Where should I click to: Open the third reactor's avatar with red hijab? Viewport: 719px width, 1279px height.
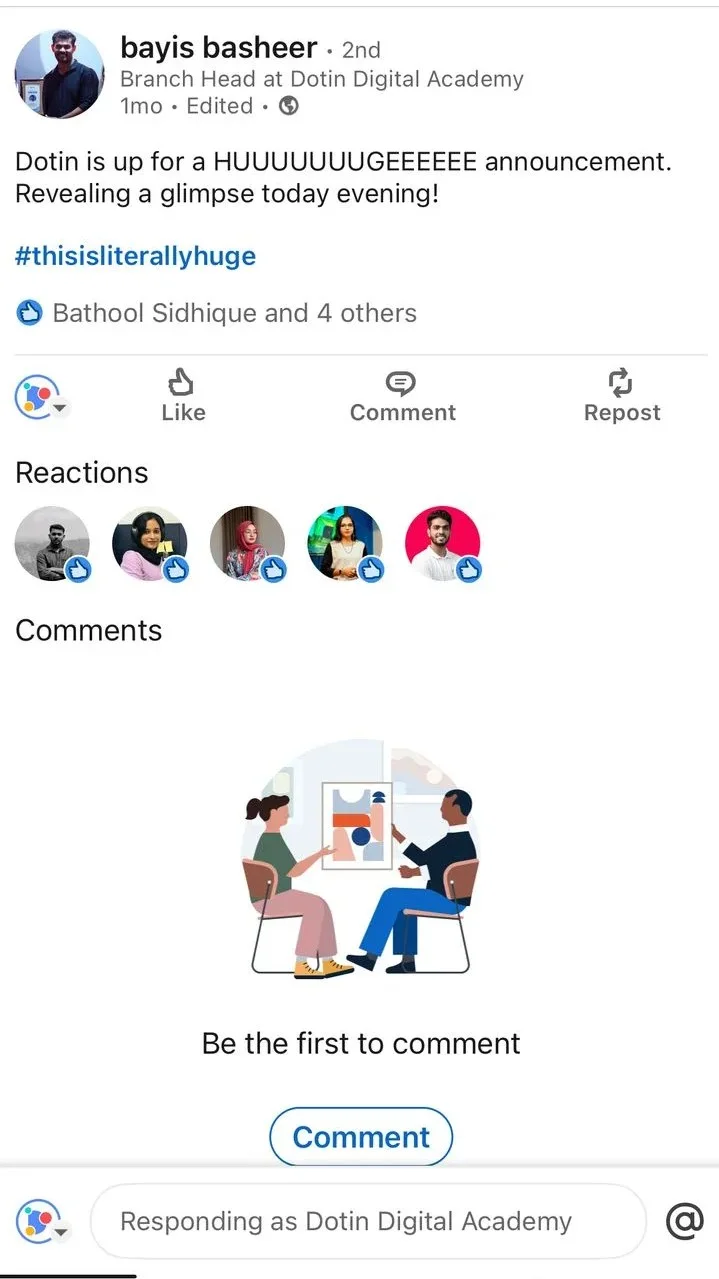point(248,544)
